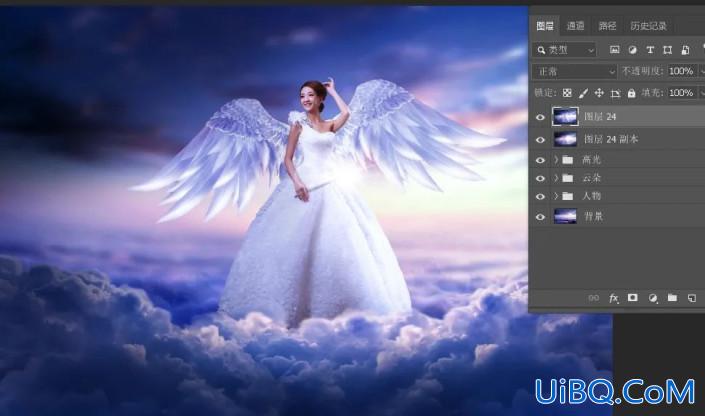Switch to the 图层 tab
The image size is (705, 416).
pyautogui.click(x=545, y=26)
